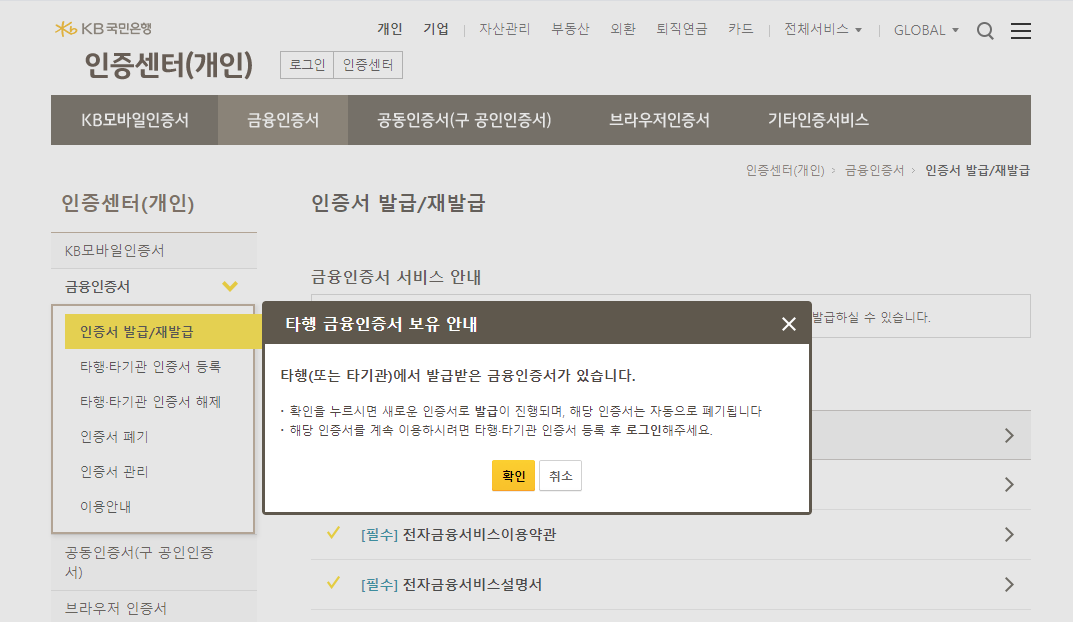This screenshot has height=622, width=1073.
Task: Click 금융인증서 서비스 안내 heading
Action: point(396,277)
